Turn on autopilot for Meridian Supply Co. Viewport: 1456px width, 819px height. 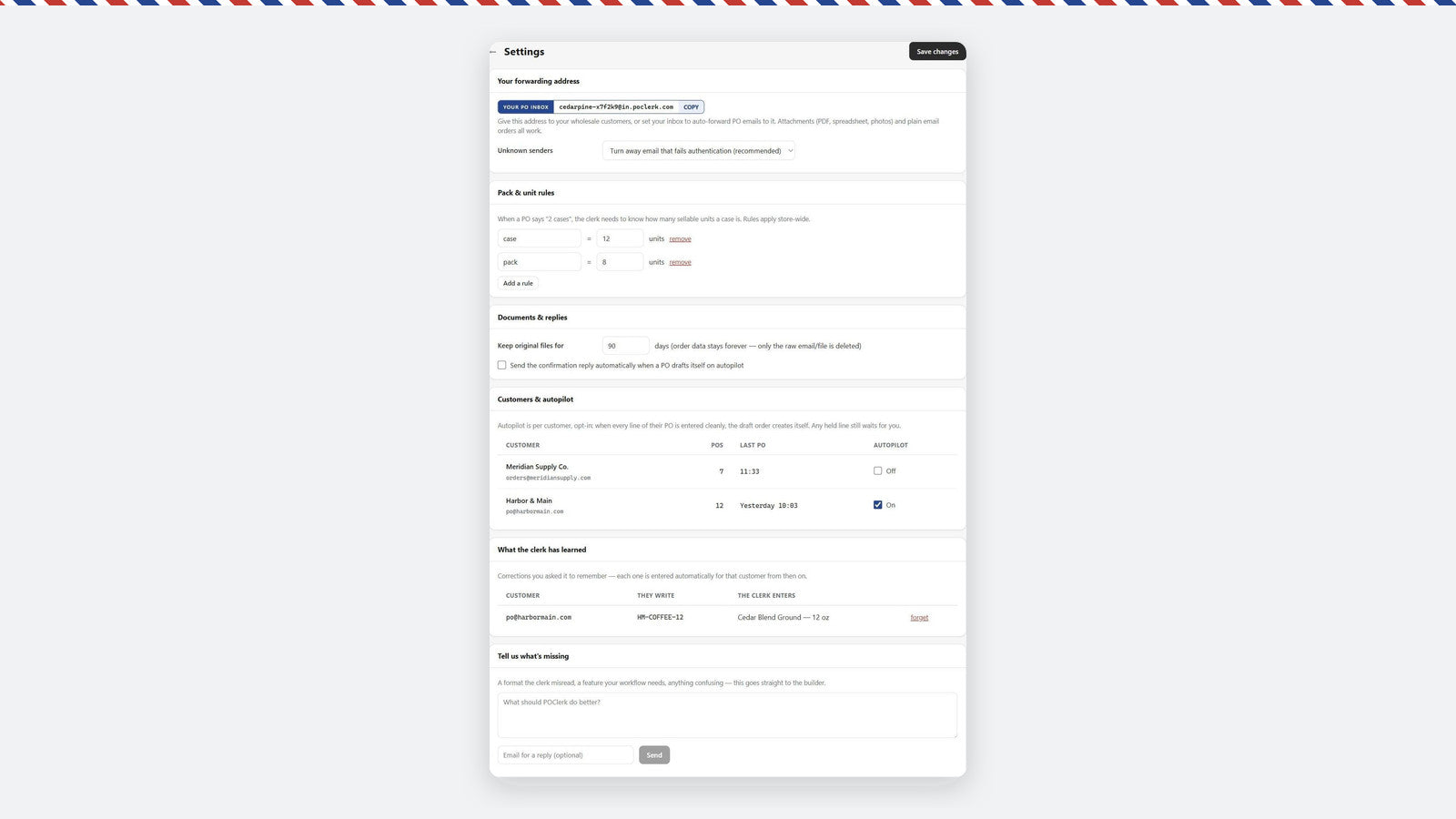[x=877, y=471]
